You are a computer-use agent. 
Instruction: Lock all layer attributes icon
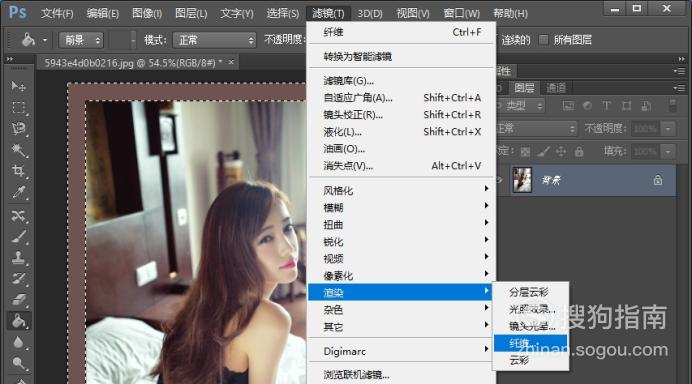[579, 152]
